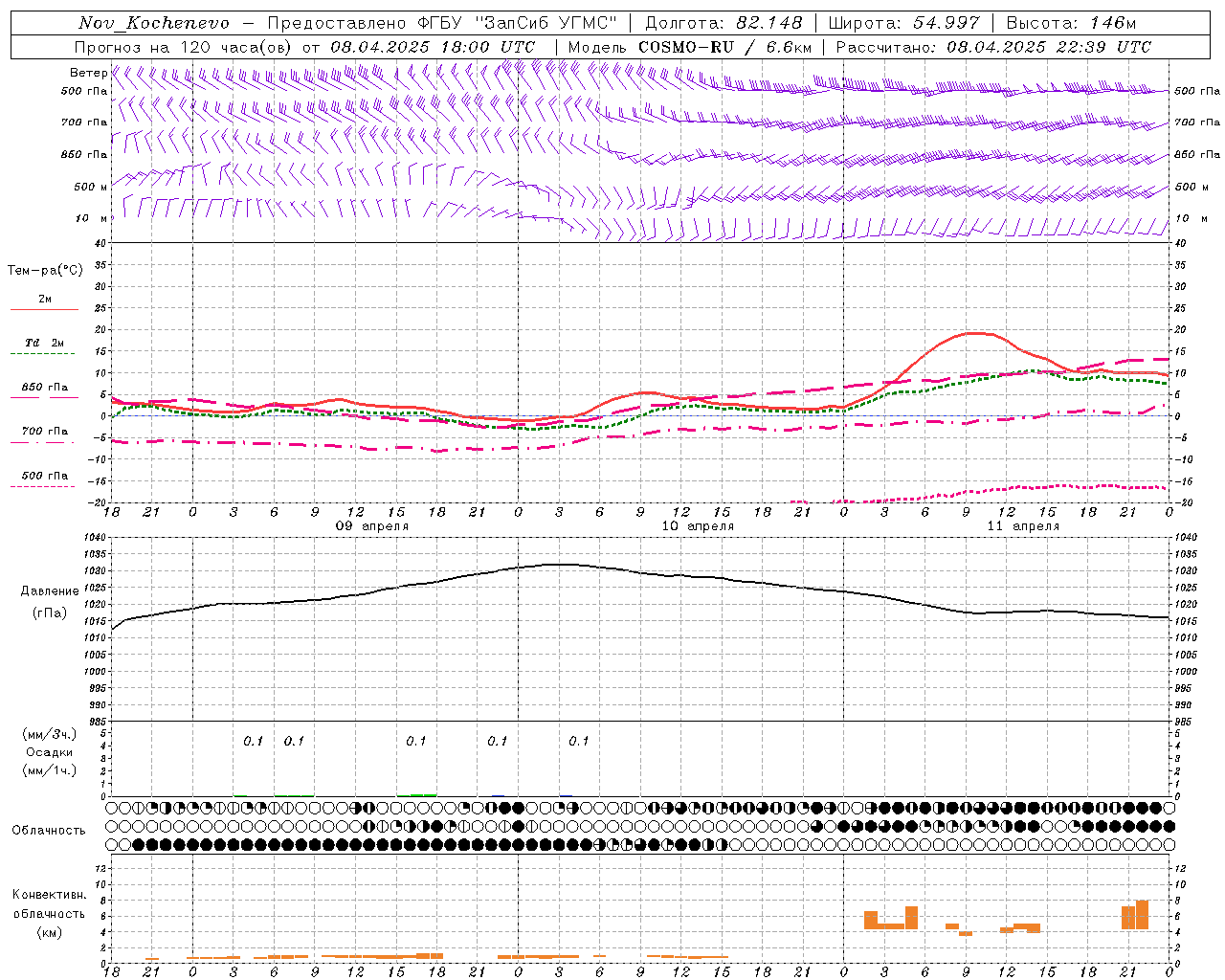
Task: Click the latitude value Широта: 54.997
Action: click(x=903, y=23)
